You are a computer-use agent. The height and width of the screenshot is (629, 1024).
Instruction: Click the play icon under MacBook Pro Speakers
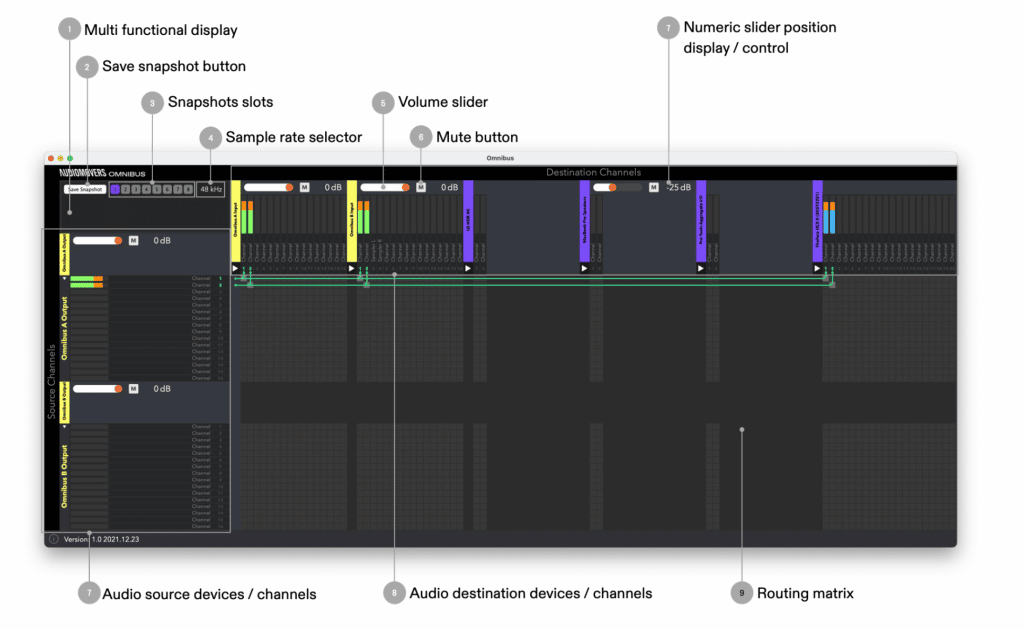point(582,268)
